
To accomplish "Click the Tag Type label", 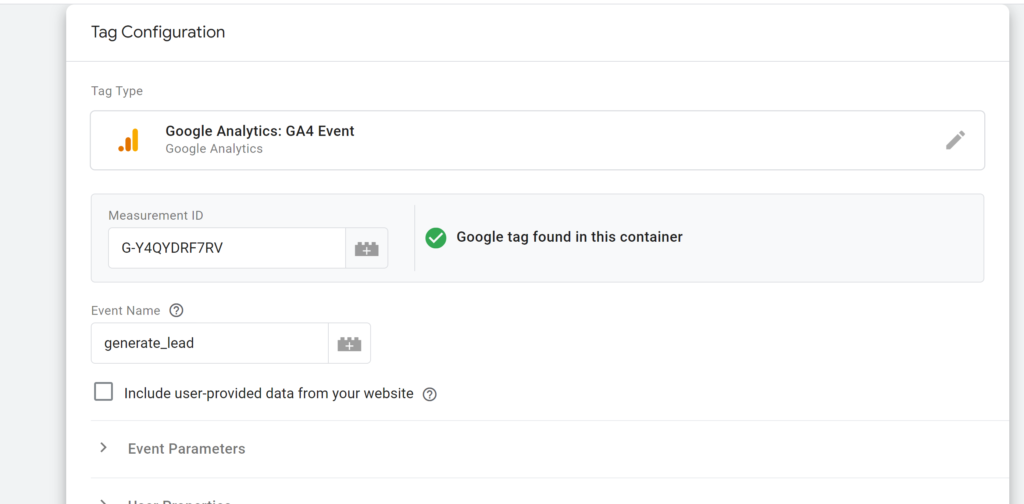I will click(117, 91).
